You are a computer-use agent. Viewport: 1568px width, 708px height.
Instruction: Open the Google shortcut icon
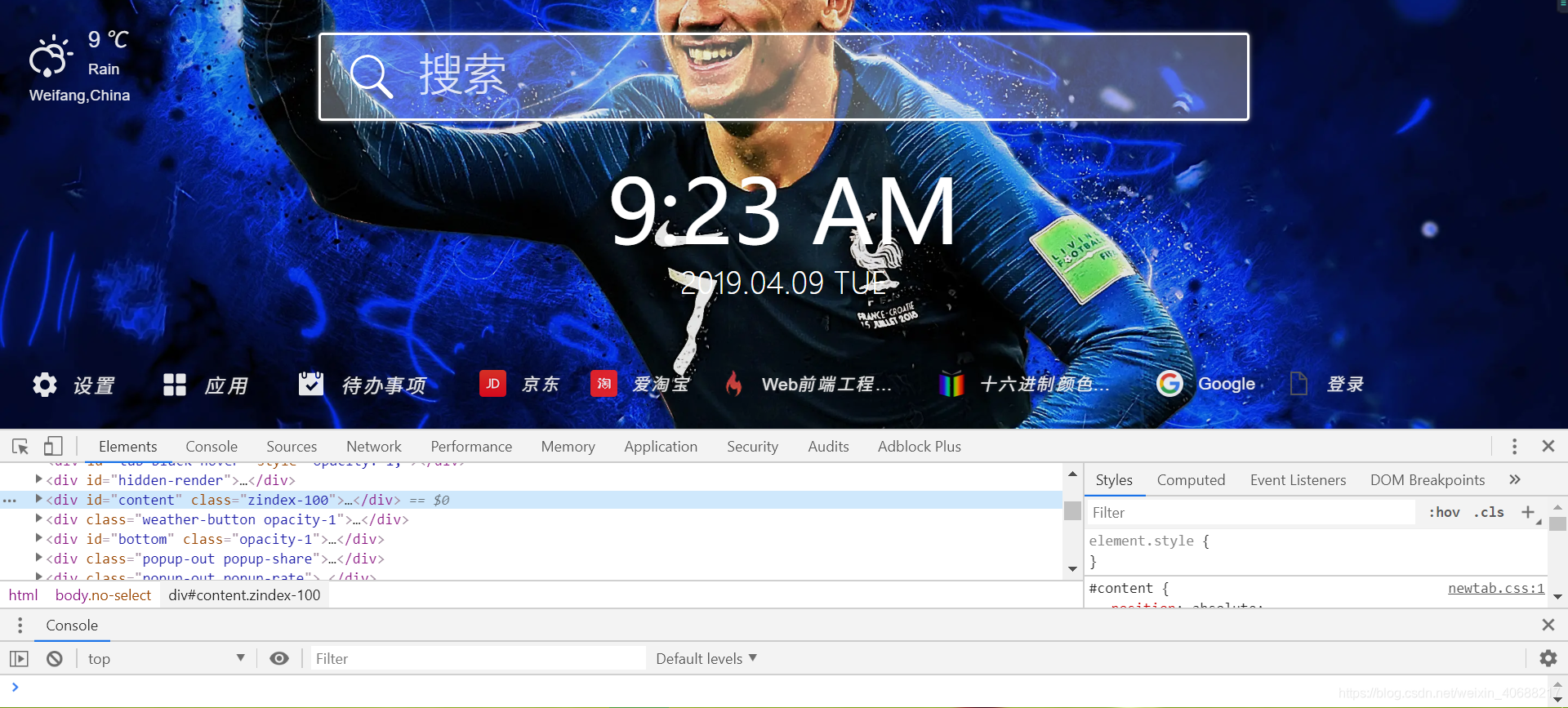1169,384
